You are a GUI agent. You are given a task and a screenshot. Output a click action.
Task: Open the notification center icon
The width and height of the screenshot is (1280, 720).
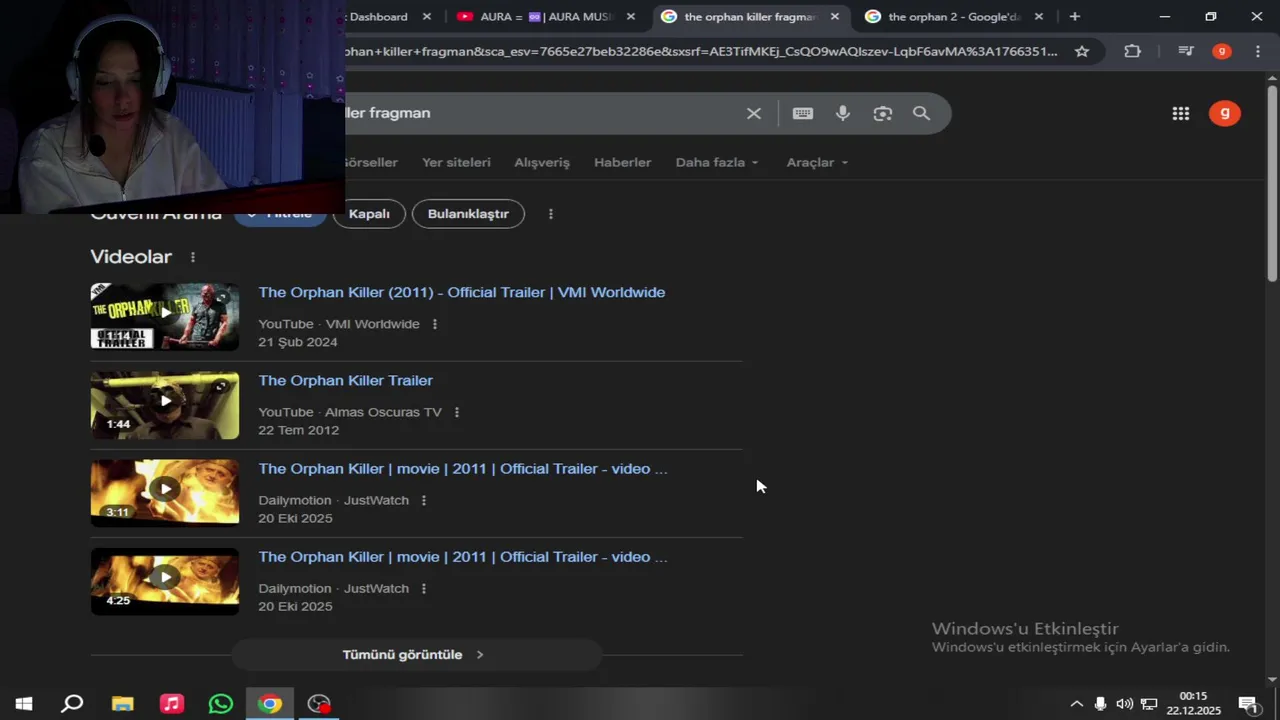(x=1248, y=704)
